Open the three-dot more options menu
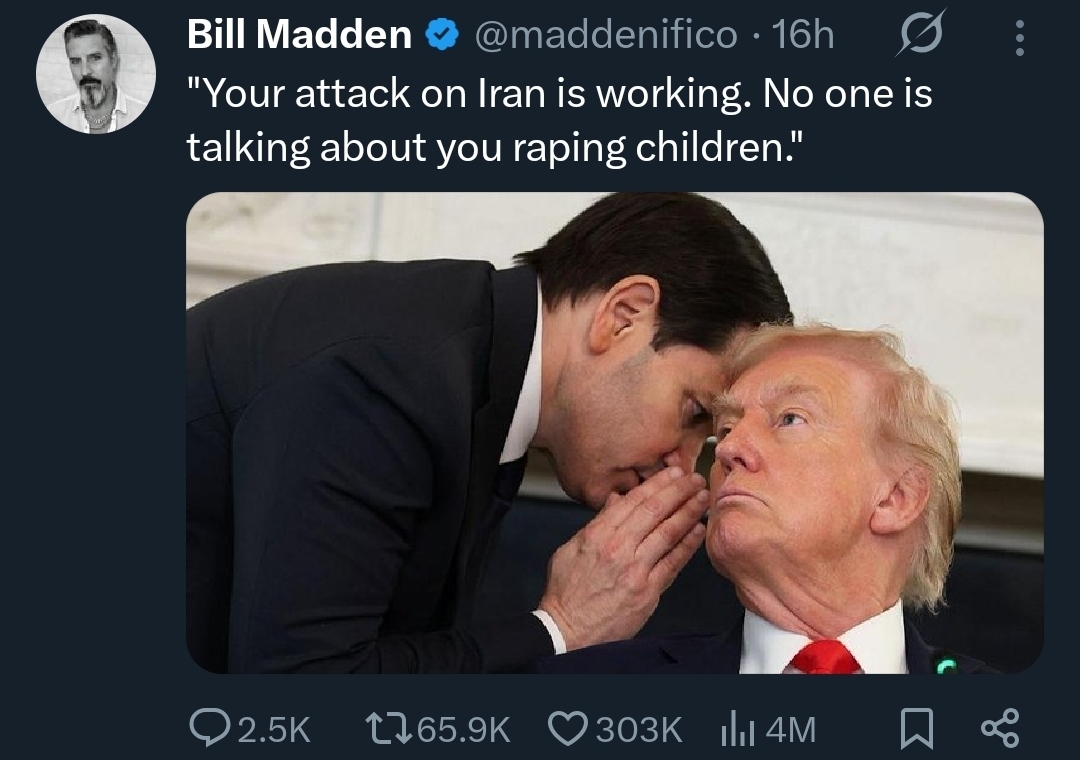 pos(1020,38)
